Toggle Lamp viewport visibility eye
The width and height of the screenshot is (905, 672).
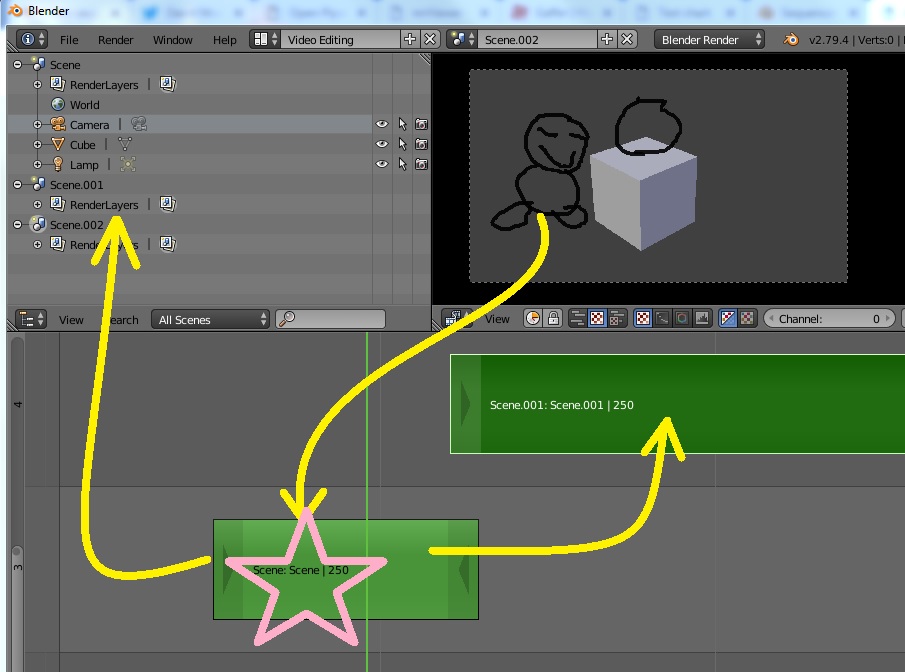(x=382, y=165)
